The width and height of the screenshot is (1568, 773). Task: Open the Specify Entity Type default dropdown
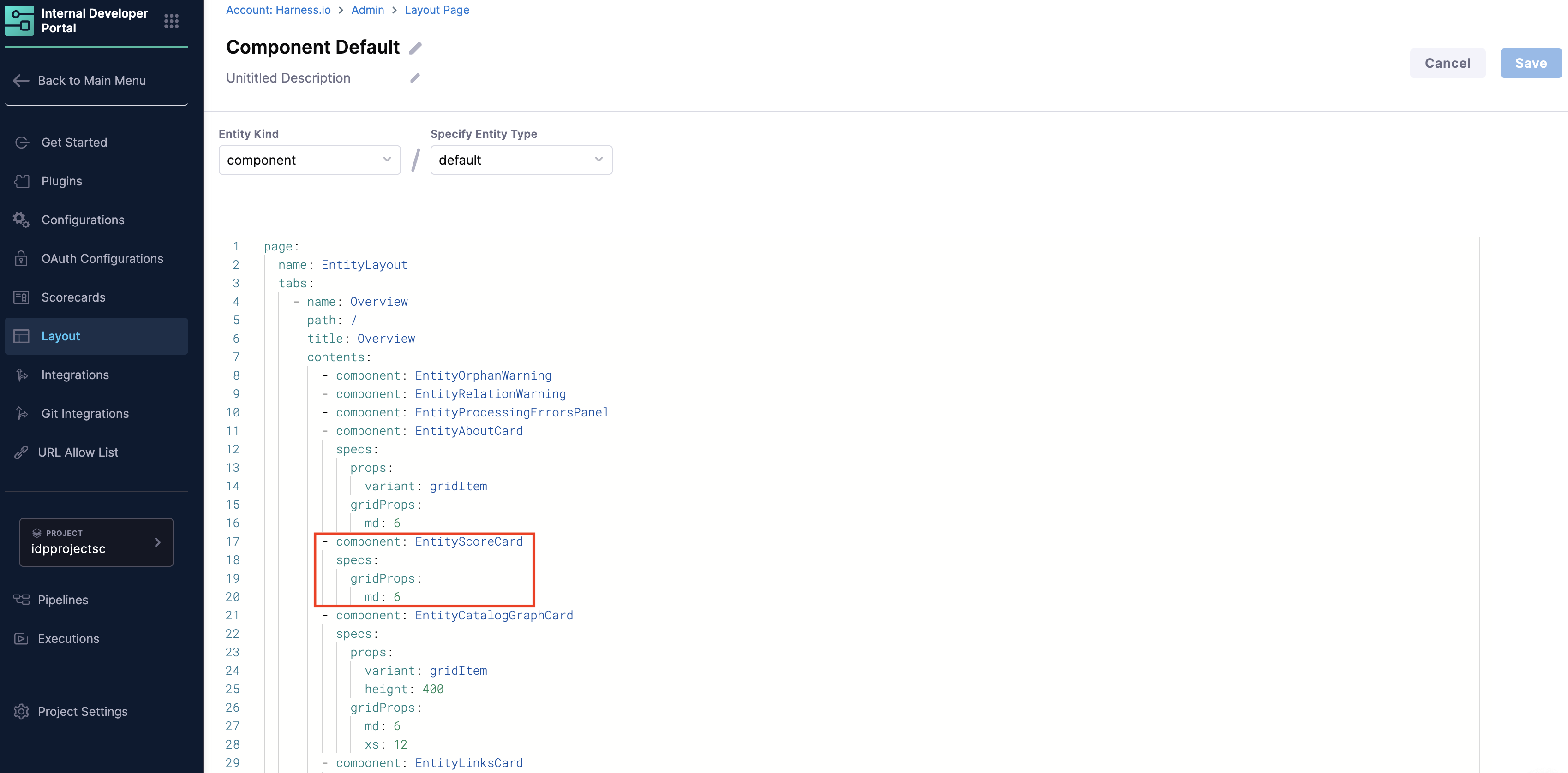point(521,160)
